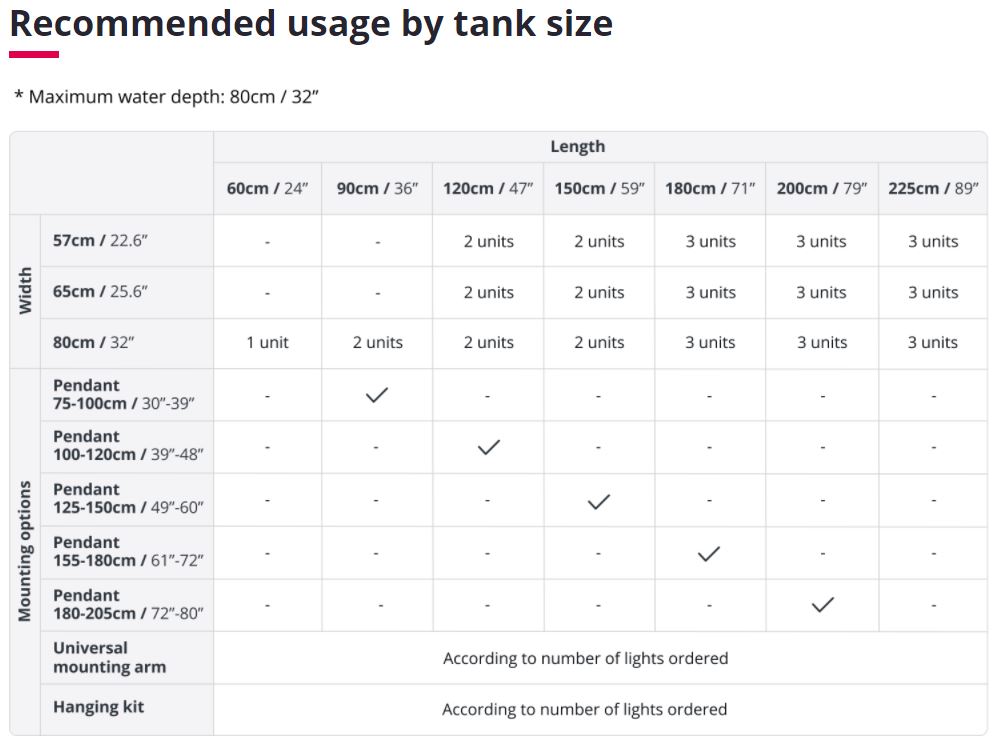Click the 150cm / 59″ column header
Screen dimensions: 1000x745
(x=599, y=189)
